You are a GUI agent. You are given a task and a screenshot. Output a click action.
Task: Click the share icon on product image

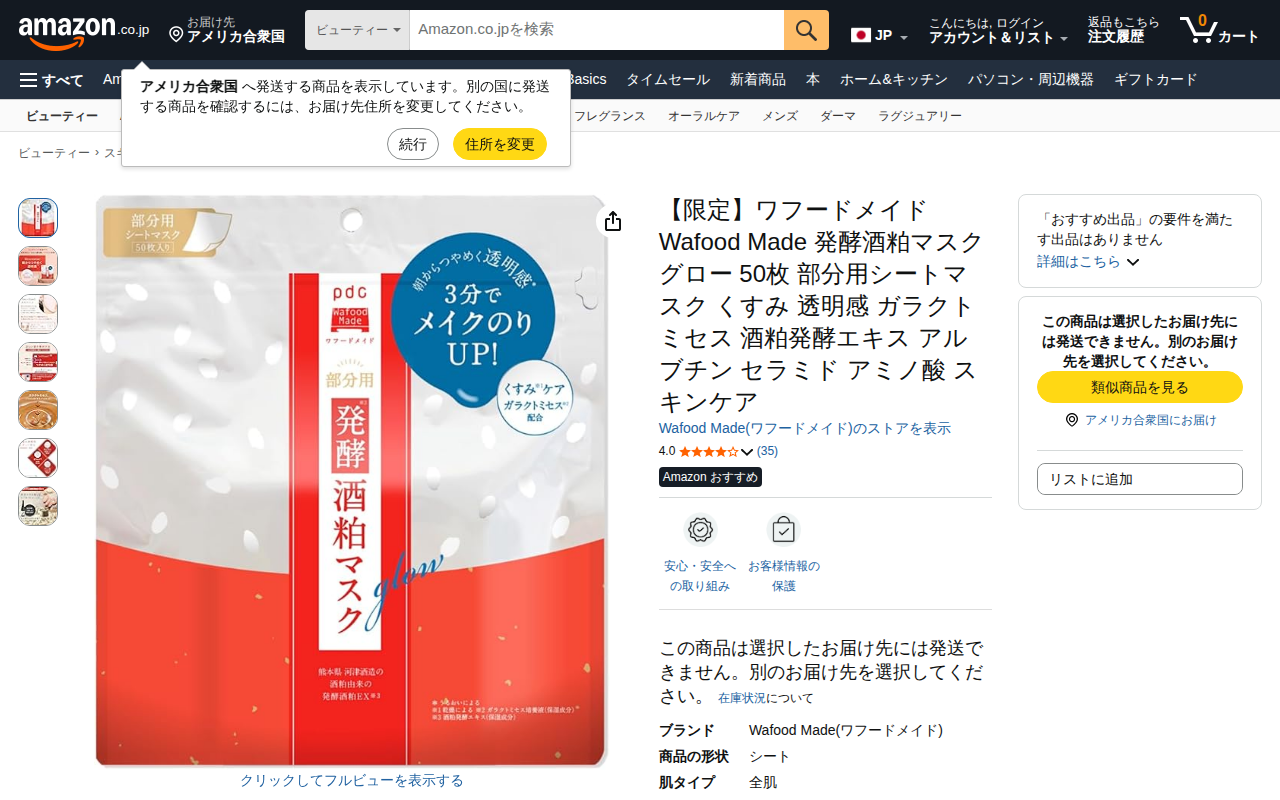pos(613,221)
